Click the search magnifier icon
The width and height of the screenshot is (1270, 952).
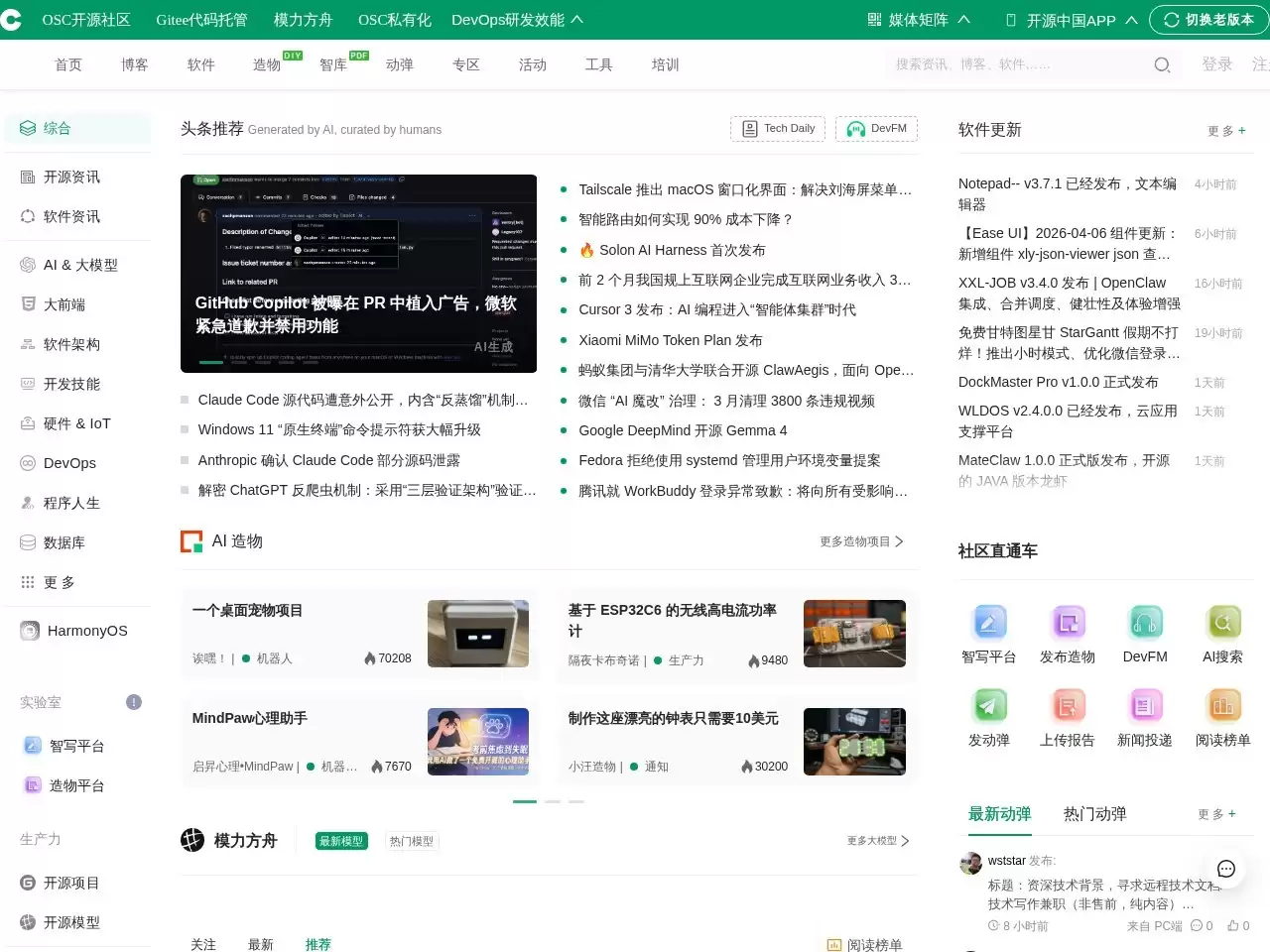(x=1162, y=64)
